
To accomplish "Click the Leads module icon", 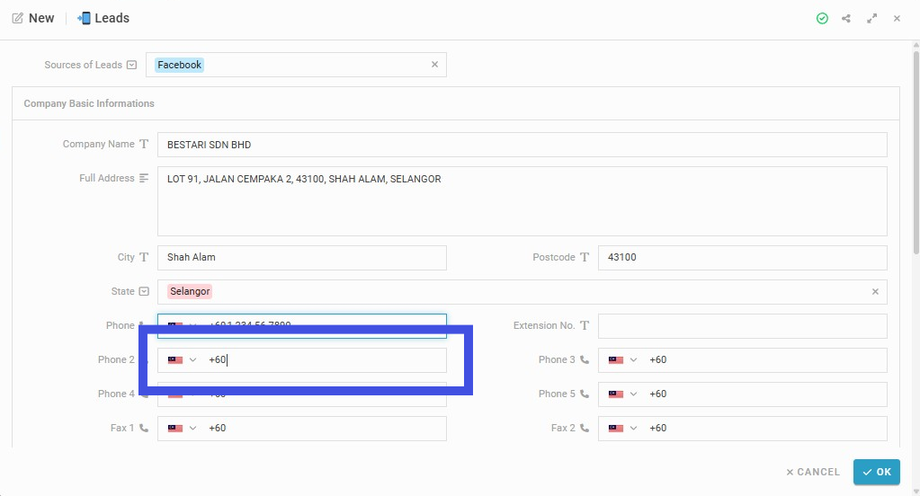I will tap(84, 18).
